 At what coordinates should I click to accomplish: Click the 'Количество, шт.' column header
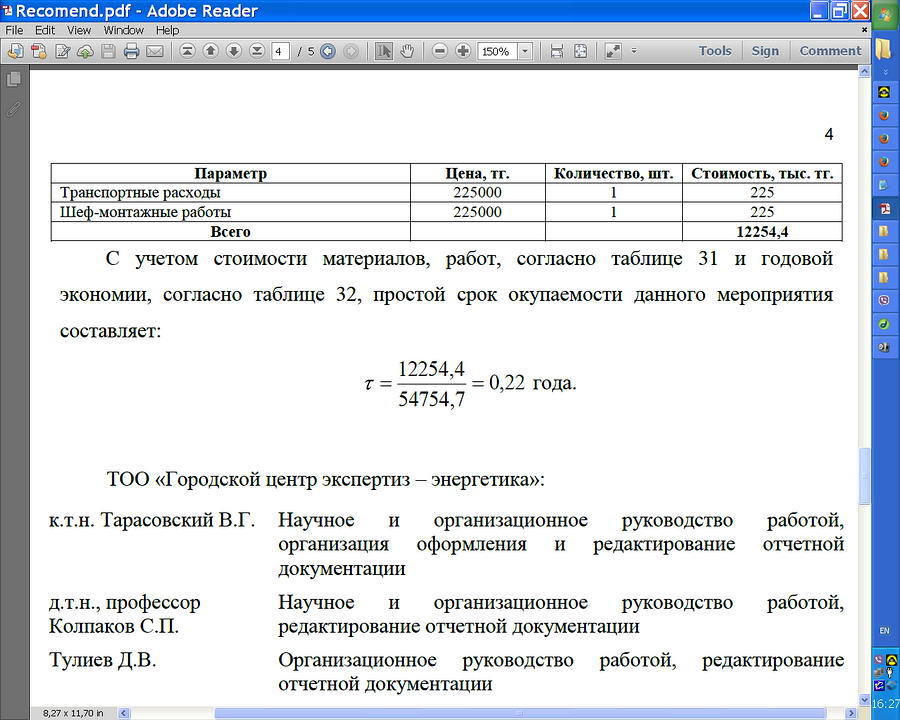[614, 173]
